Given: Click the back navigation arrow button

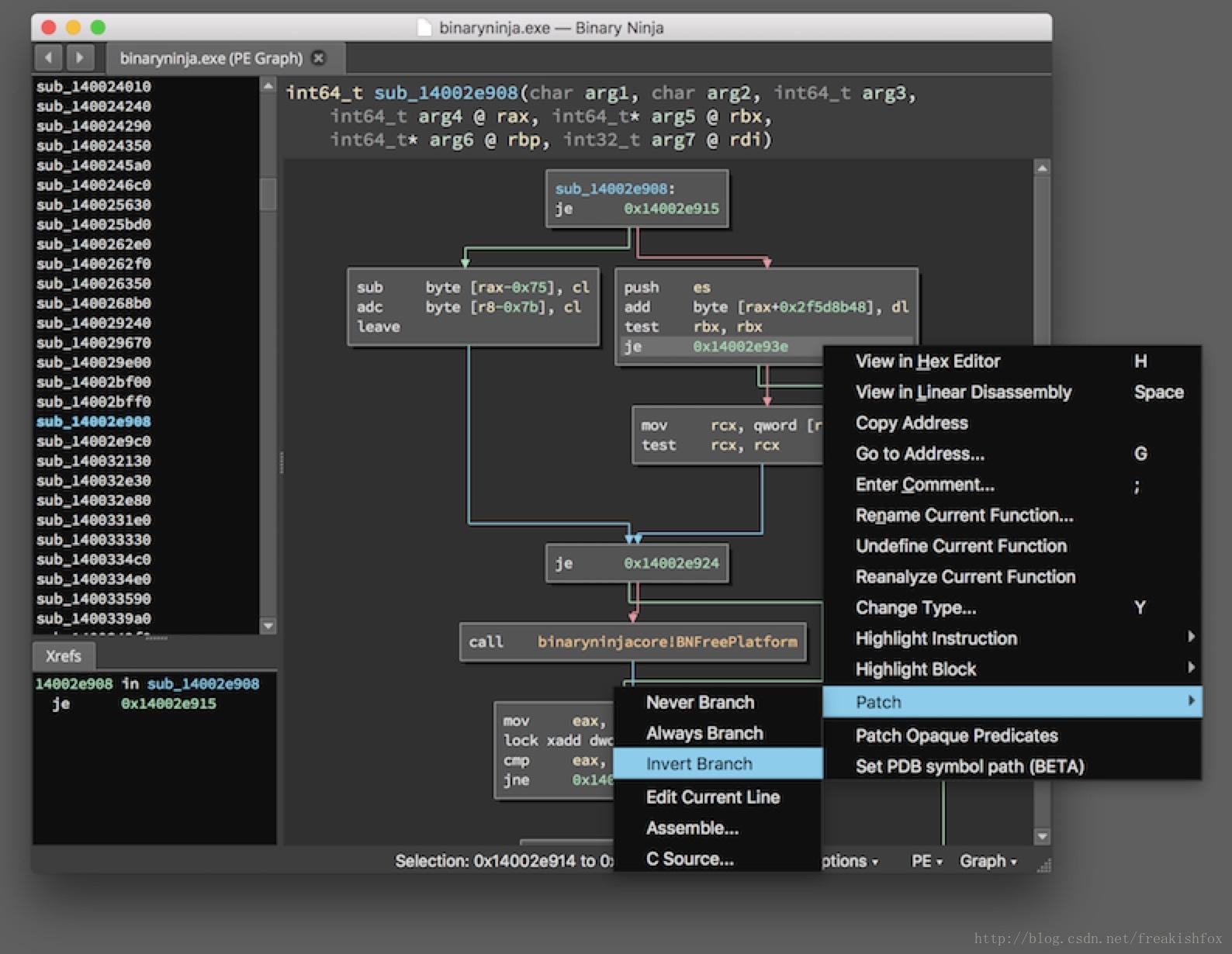Looking at the screenshot, I should (48, 57).
